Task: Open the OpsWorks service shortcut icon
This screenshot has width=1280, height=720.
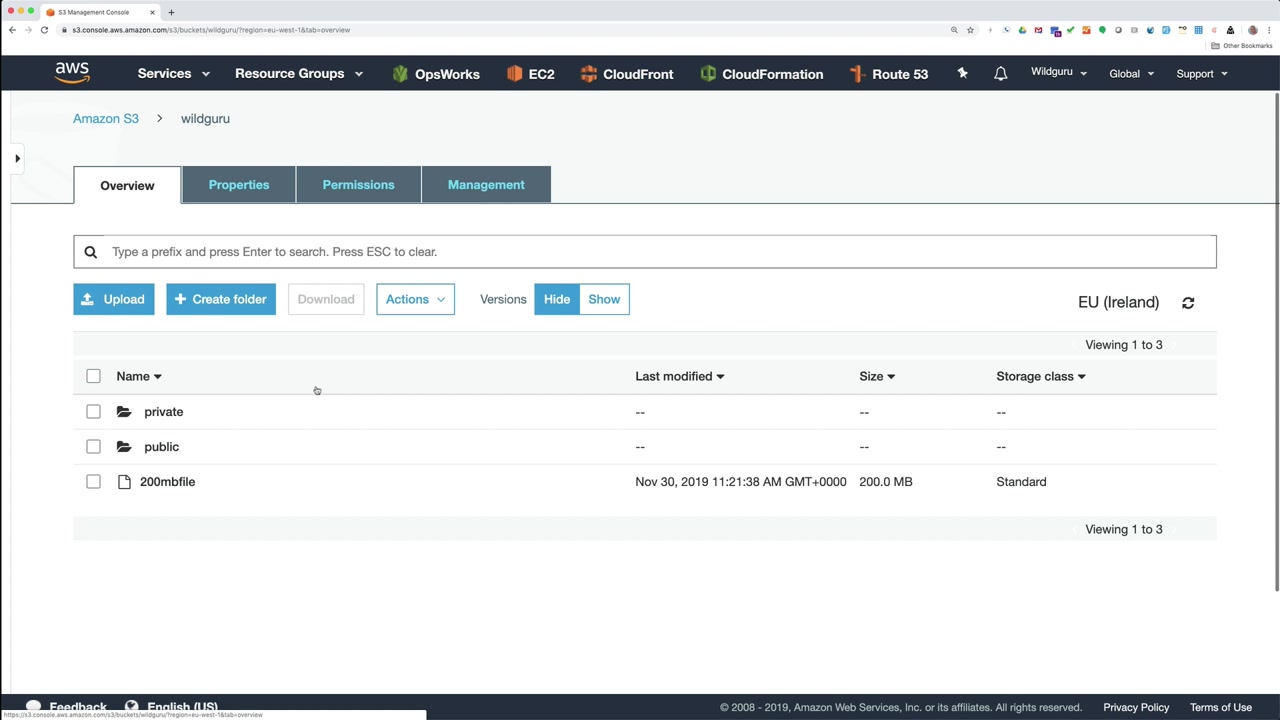Action: (400, 74)
